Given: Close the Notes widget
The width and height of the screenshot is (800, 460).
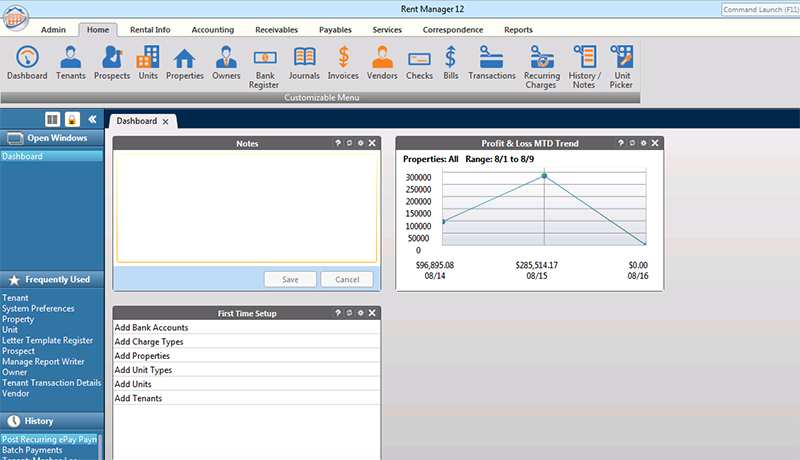Looking at the screenshot, I should coord(372,143).
